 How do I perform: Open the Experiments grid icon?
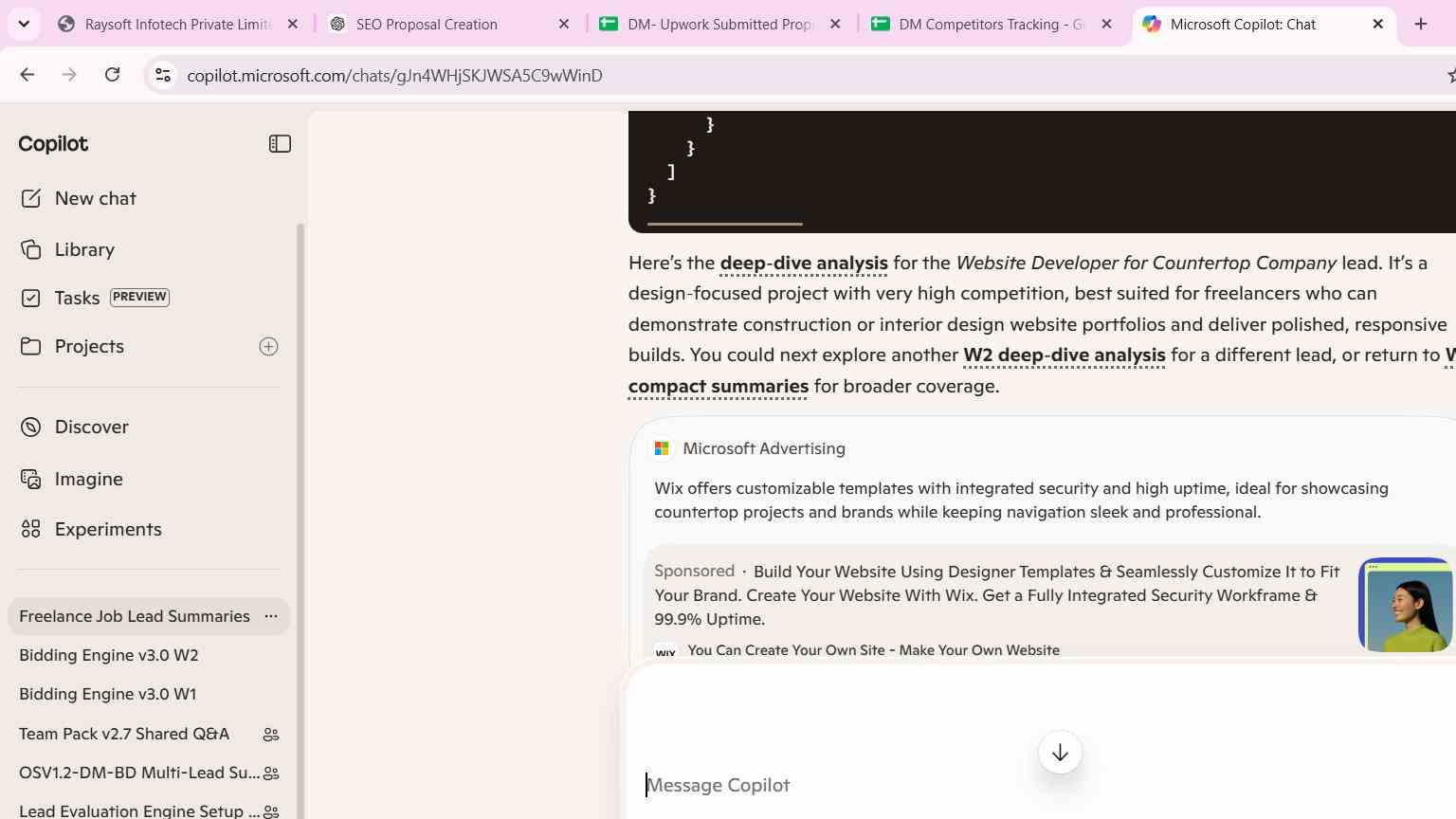(x=31, y=529)
